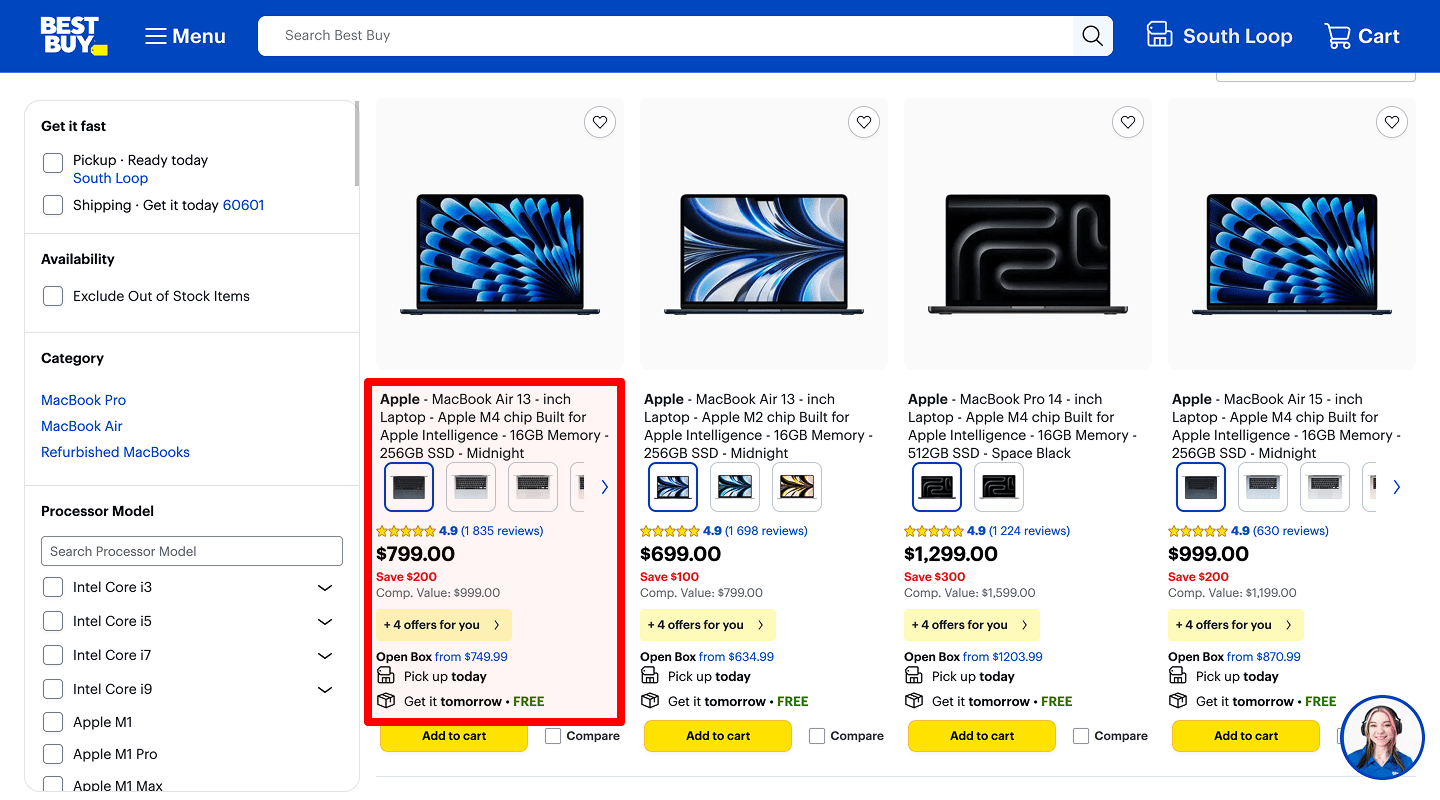Open the offers dropdown on the MacBook Pro 14

[x=971, y=625]
